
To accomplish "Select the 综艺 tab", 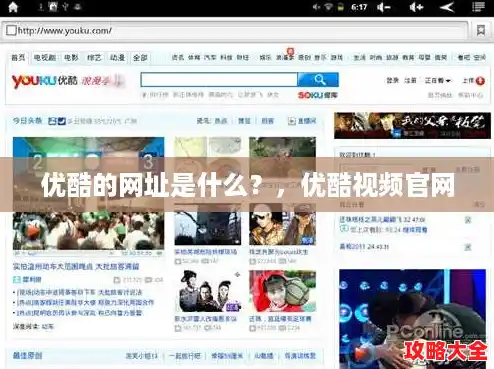I will click(x=94, y=57).
